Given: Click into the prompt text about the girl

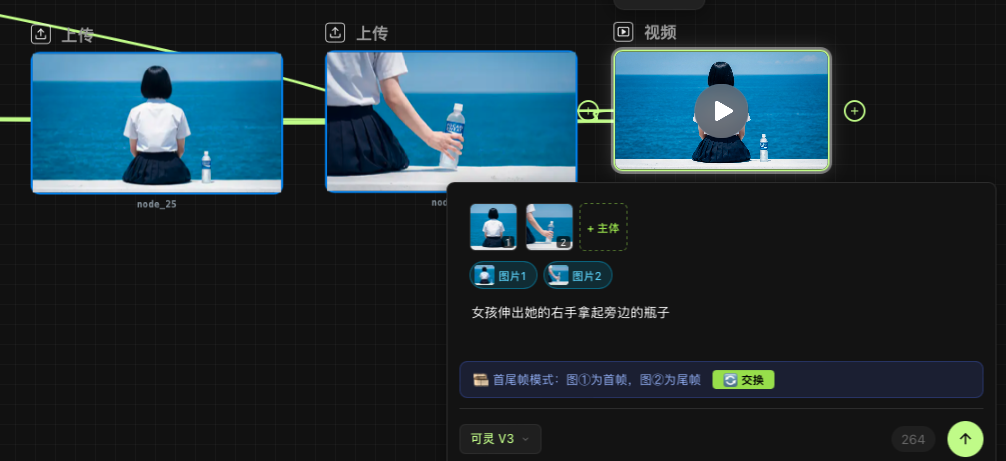Looking at the screenshot, I should coord(570,312).
